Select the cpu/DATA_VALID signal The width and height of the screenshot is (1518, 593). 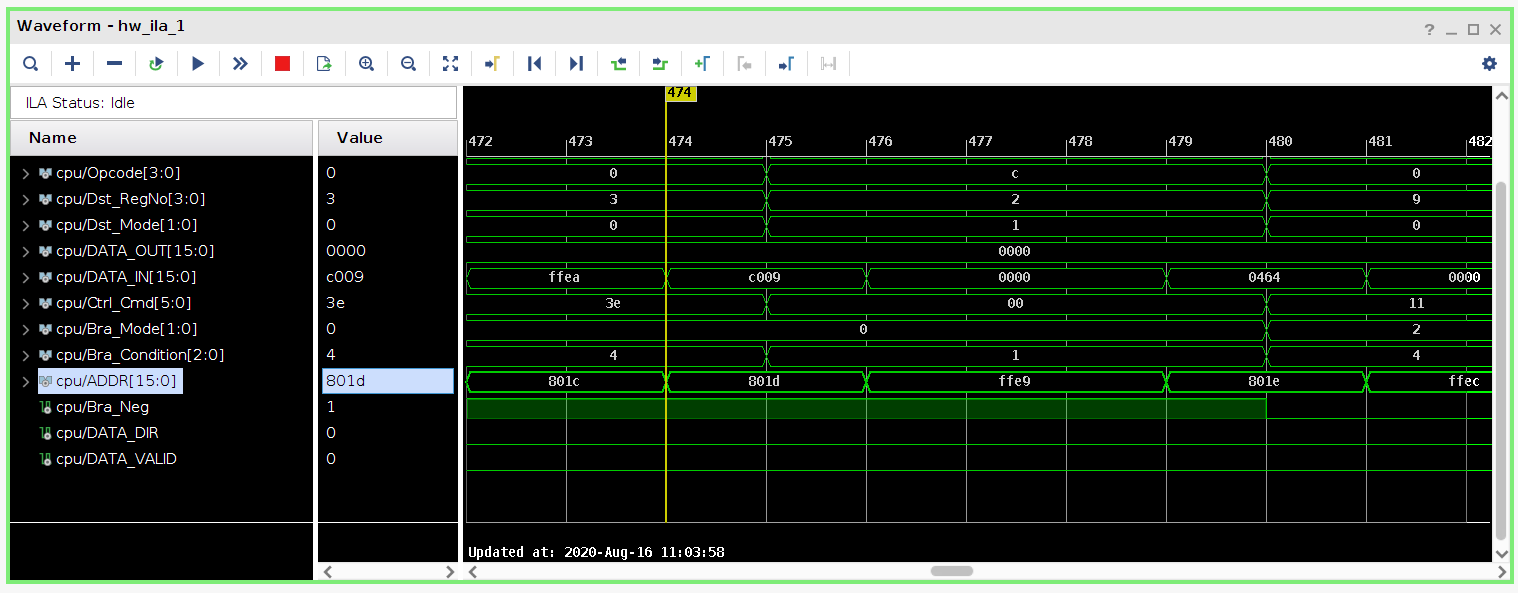click(116, 459)
